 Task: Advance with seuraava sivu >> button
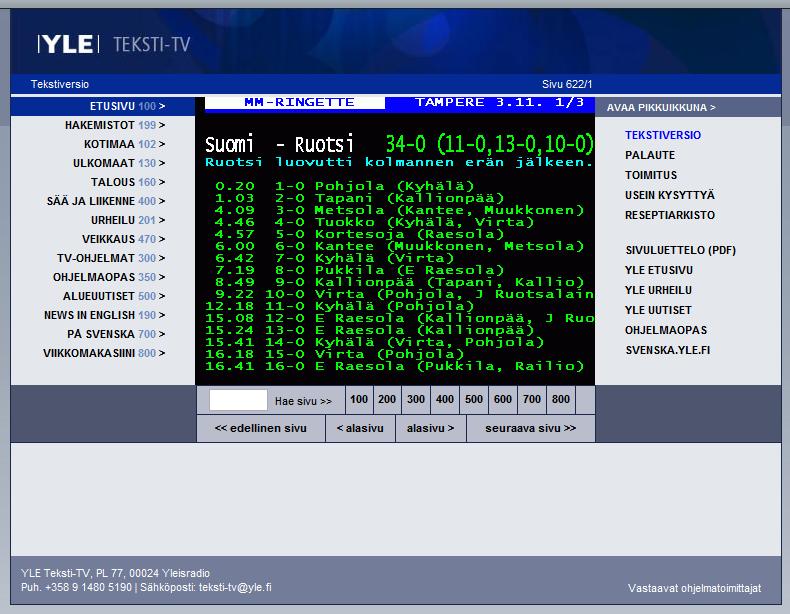click(530, 428)
